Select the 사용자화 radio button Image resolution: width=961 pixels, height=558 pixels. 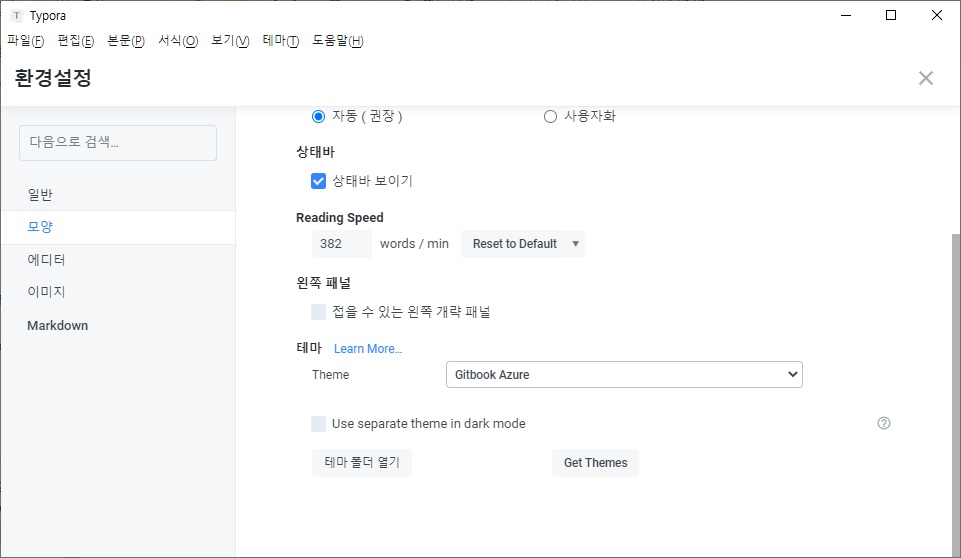[550, 117]
